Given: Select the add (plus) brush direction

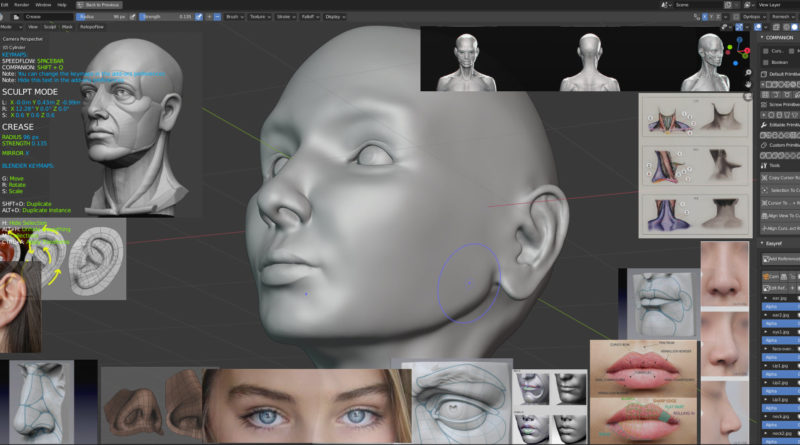Looking at the screenshot, I should [x=209, y=17].
